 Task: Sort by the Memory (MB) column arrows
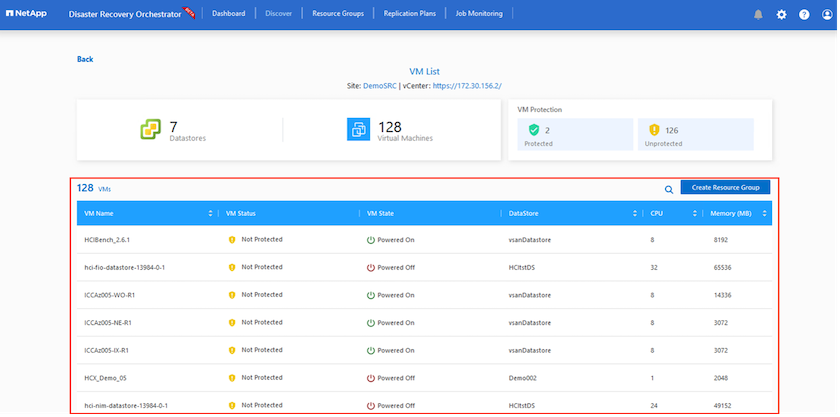point(764,213)
